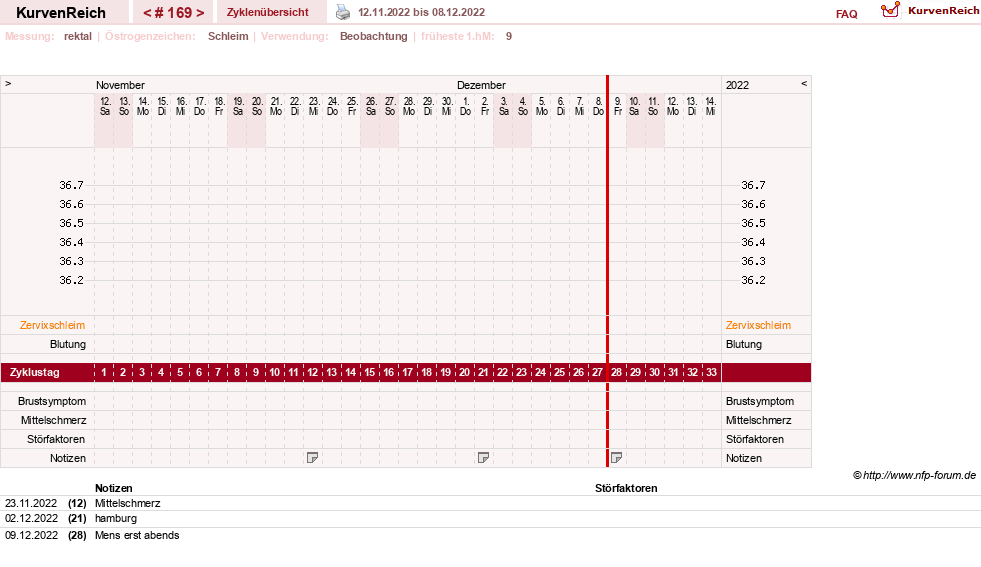Click the orange Zervixschleim label on the right
The height and width of the screenshot is (567, 981).
758,325
